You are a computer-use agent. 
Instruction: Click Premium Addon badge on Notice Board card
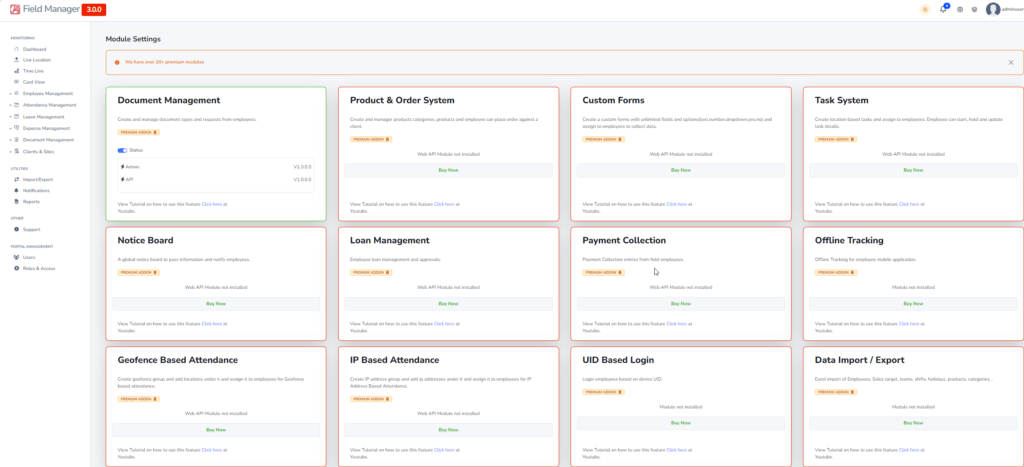138,272
